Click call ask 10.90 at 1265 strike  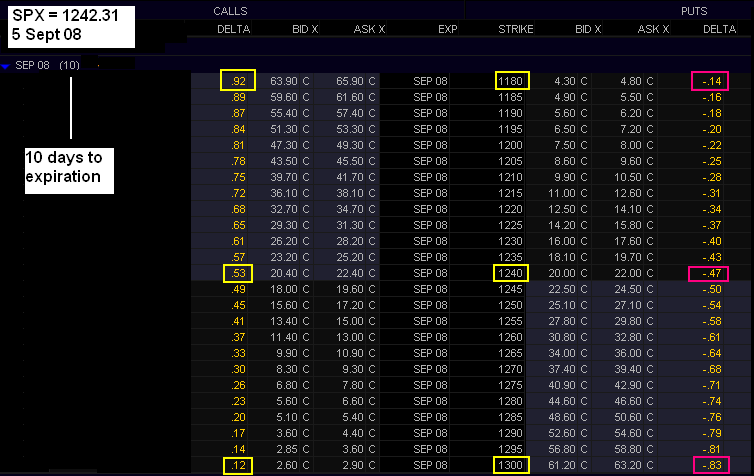pos(350,353)
